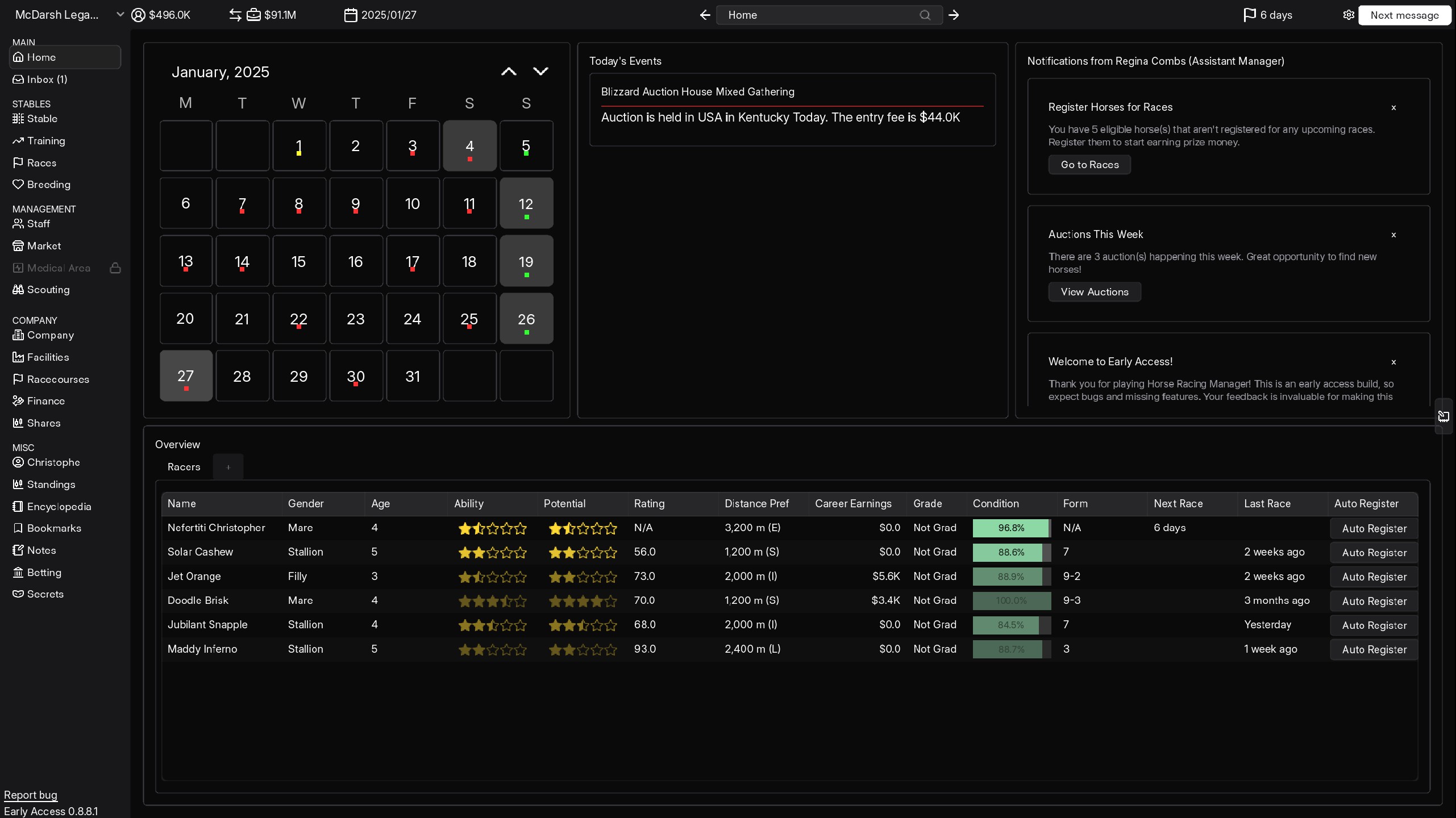This screenshot has width=1456, height=818.
Task: Click the back arrow beside search bar
Action: [x=705, y=15]
